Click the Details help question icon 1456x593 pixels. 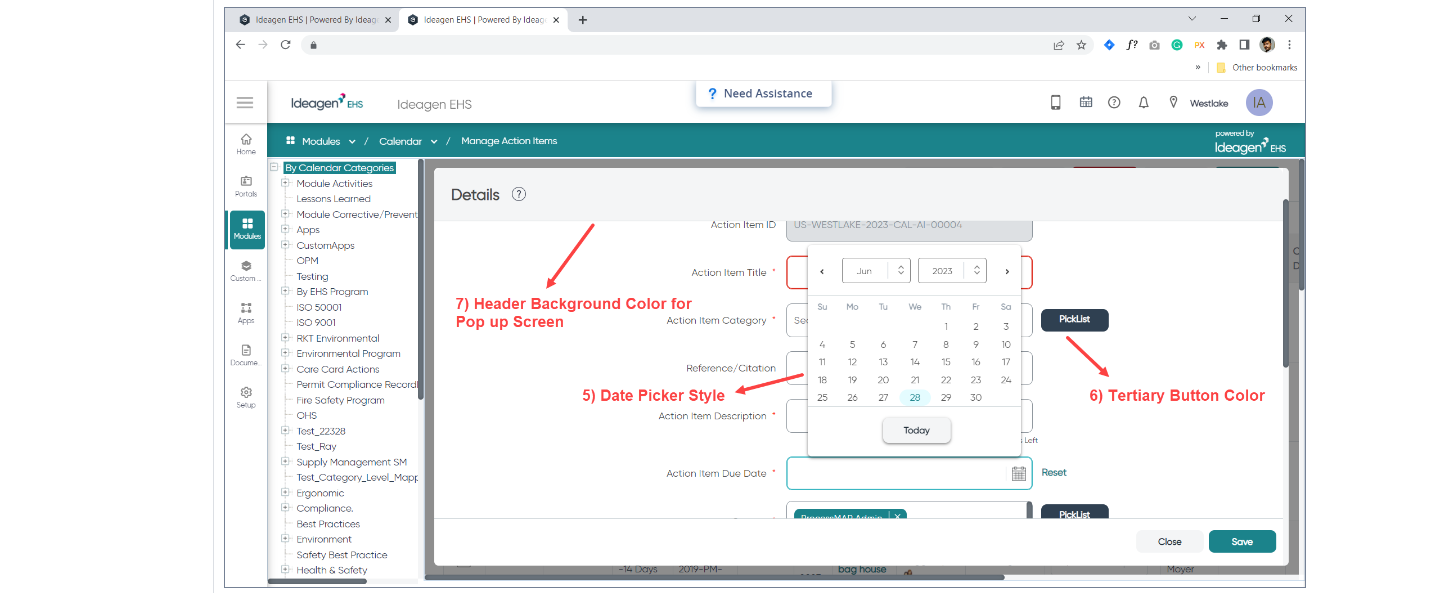coord(519,195)
